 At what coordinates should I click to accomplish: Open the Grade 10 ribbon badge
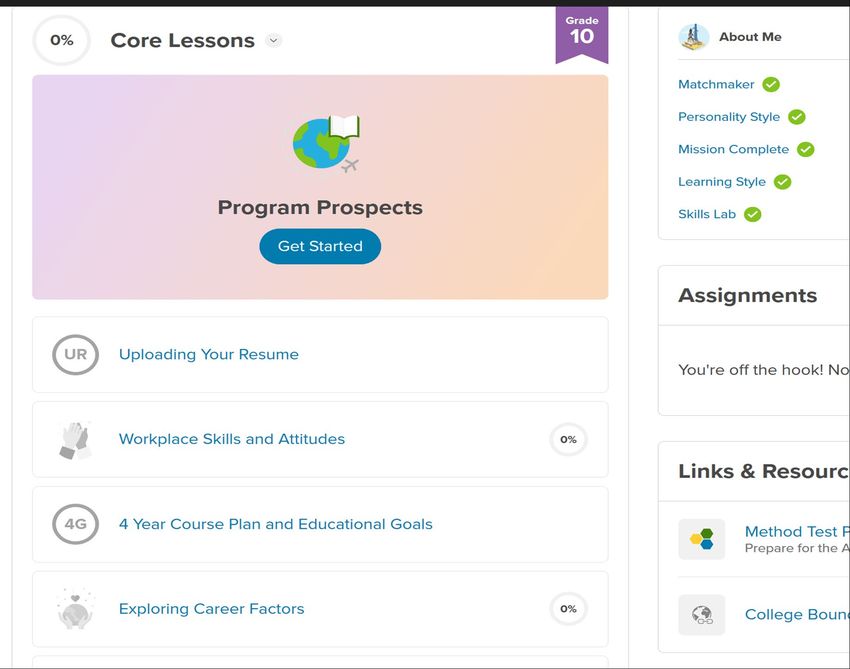pos(581,34)
